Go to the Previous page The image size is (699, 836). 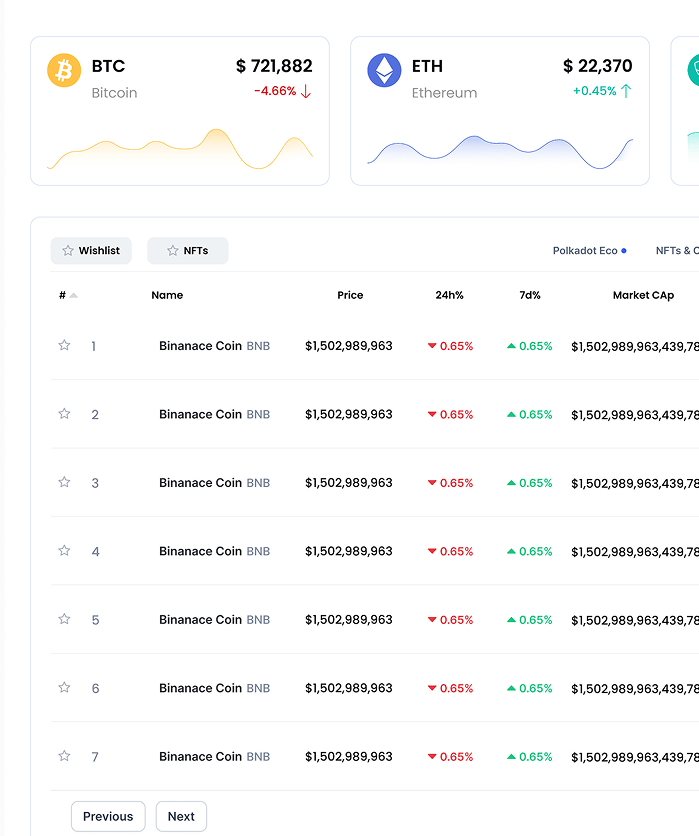(x=108, y=816)
